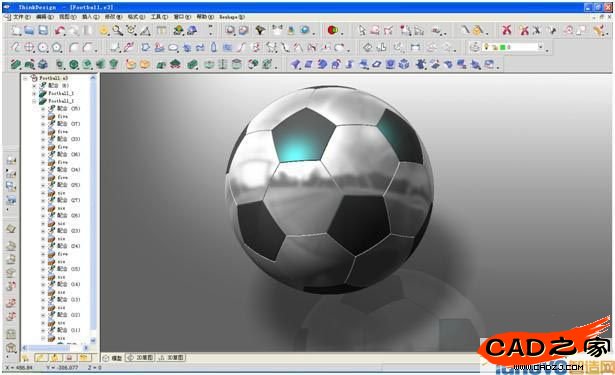Select the circle sketch tool

click(x=43, y=47)
